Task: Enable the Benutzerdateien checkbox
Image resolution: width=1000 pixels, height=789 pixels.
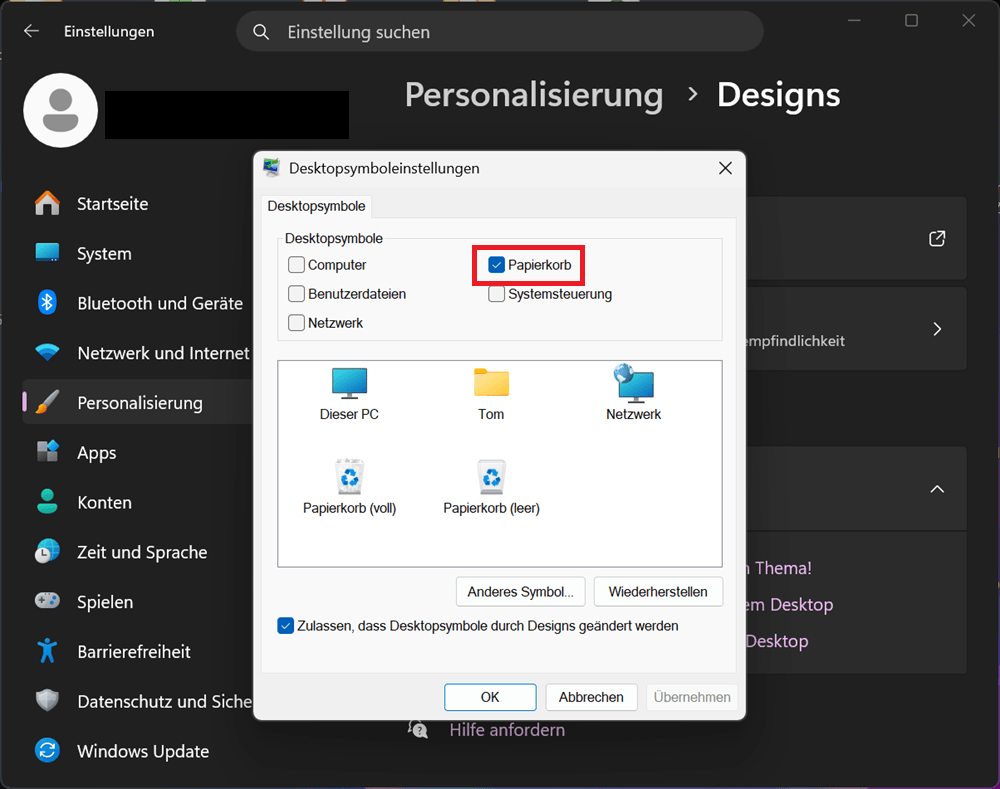Action: point(296,294)
